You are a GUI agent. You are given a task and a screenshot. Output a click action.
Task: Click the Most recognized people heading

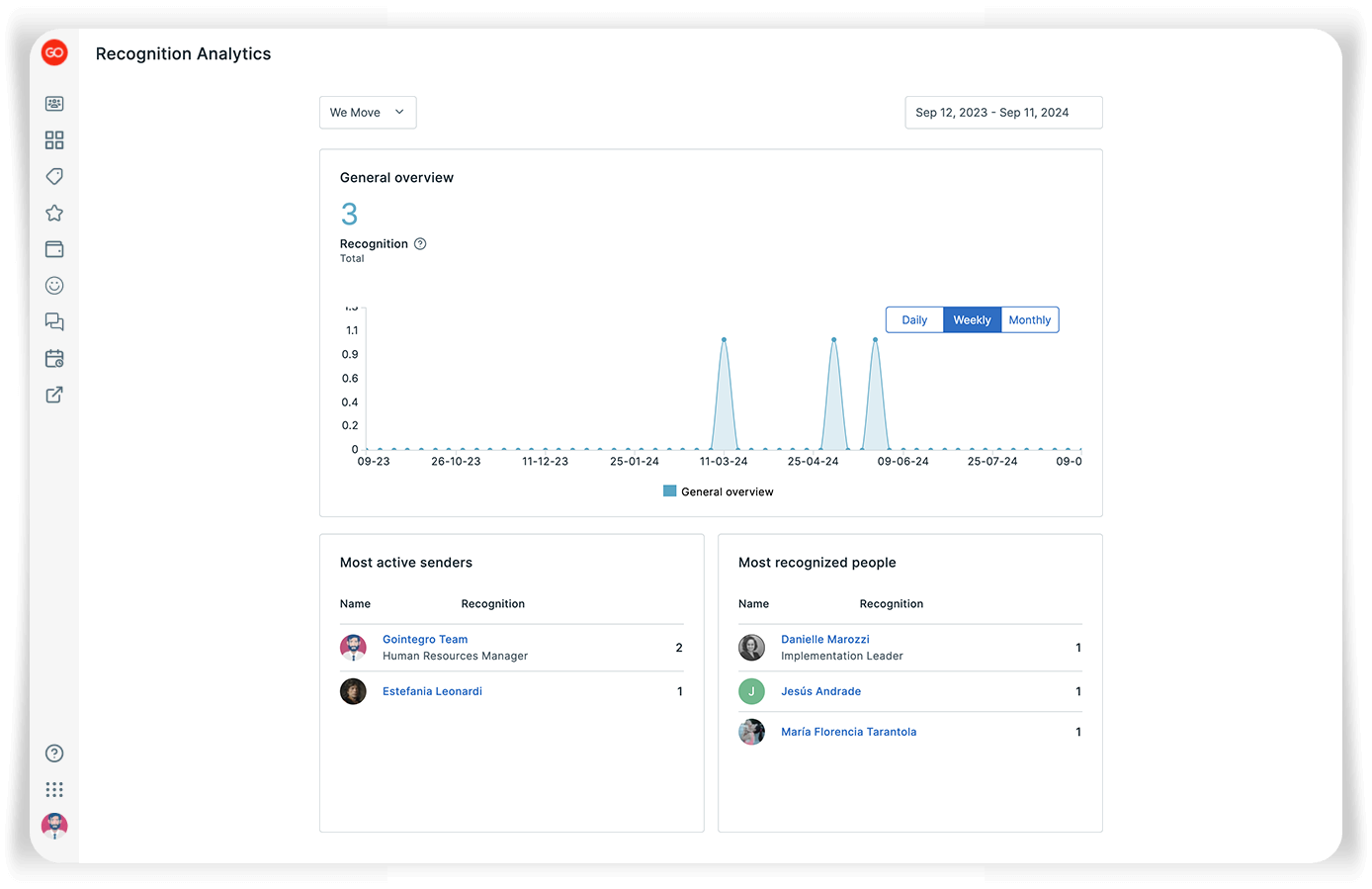pos(817,563)
